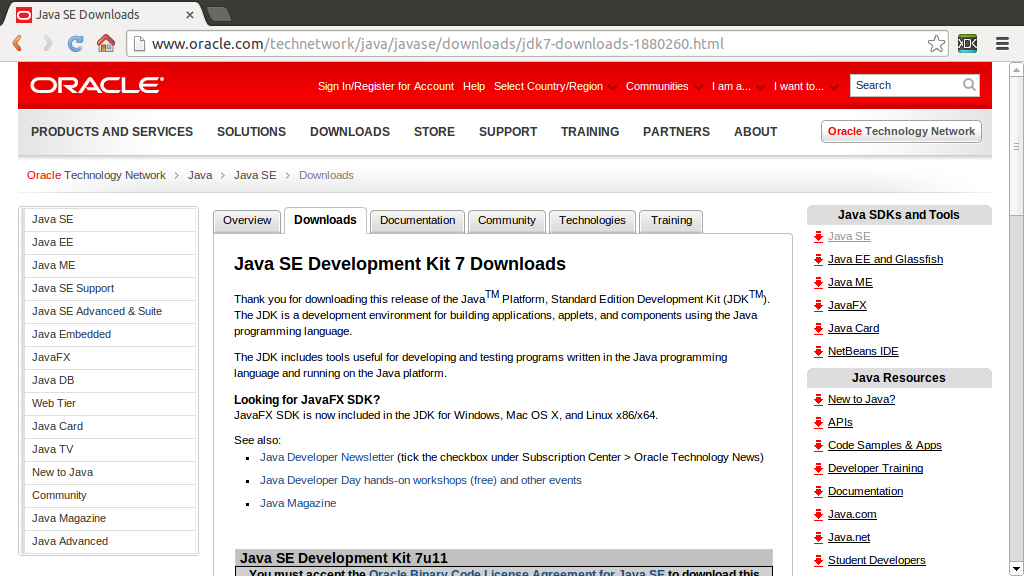Open the SUPPORT menu

(508, 132)
